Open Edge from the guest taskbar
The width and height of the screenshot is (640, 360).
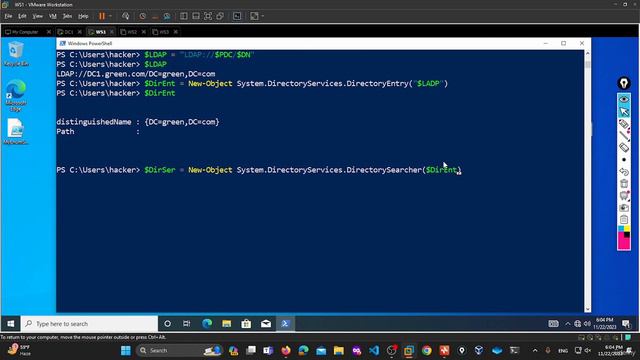coord(207,324)
